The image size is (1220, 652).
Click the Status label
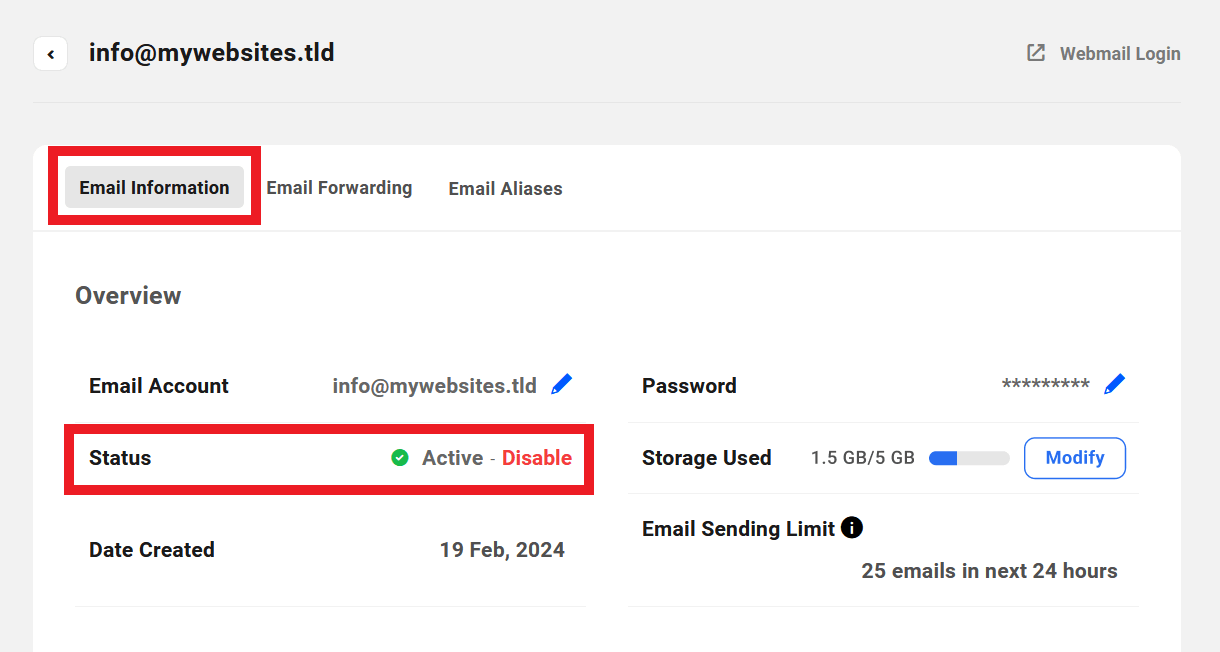pyautogui.click(x=120, y=458)
